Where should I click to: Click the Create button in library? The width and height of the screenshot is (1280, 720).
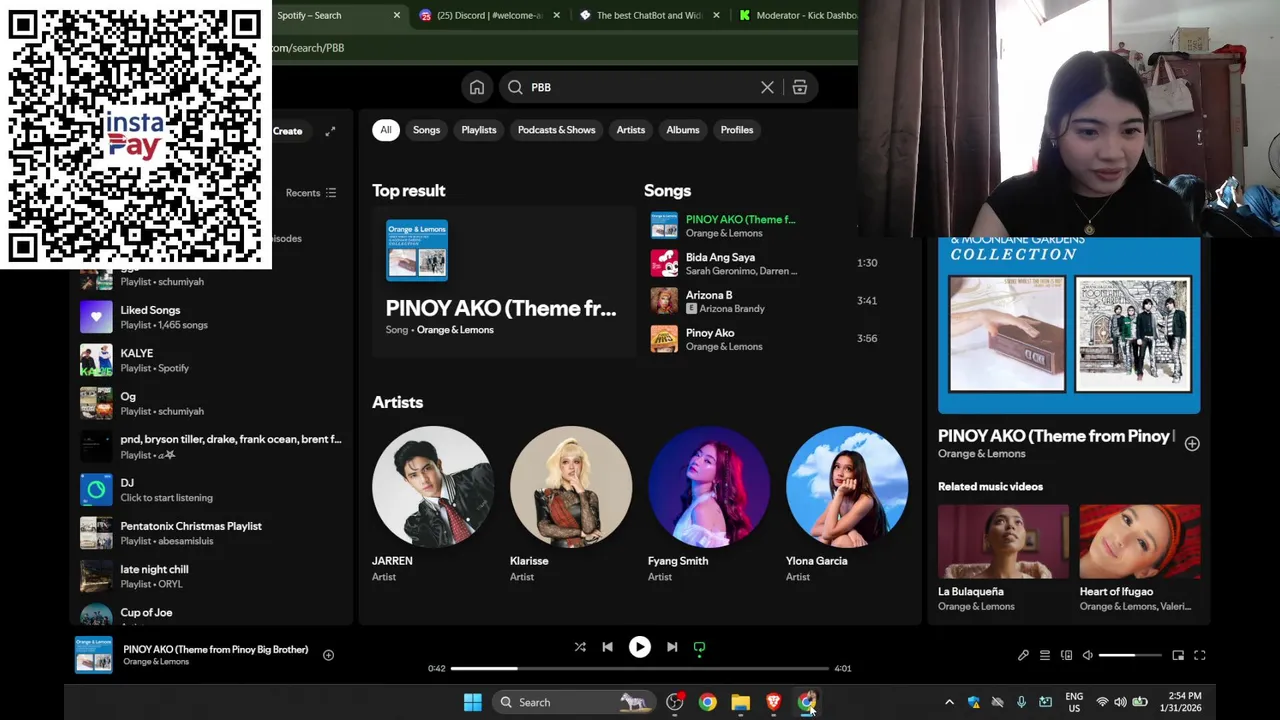[x=287, y=131]
